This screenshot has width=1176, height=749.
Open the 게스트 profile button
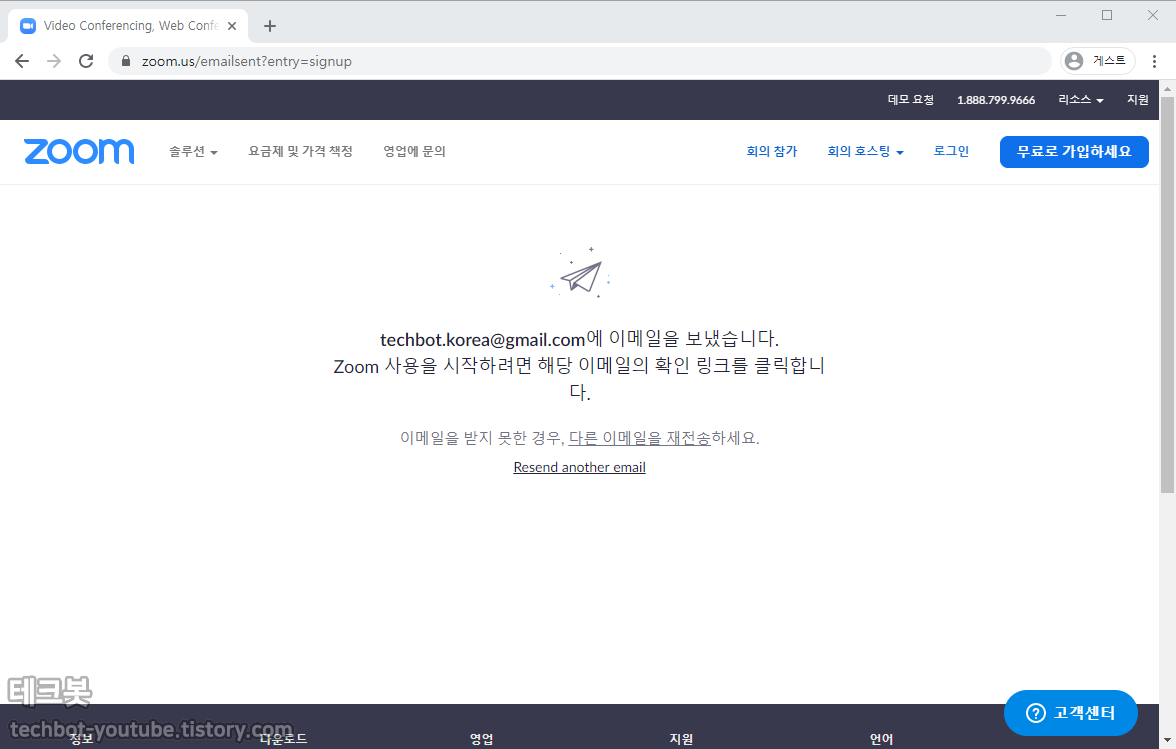1097,61
